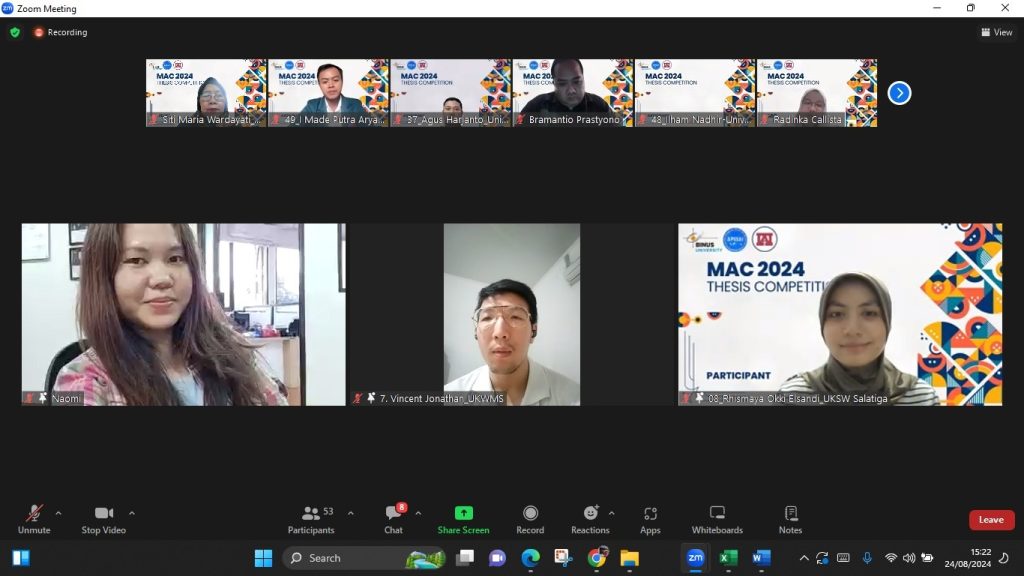Expand video options arrow beside Stop Video
1024x576 pixels.
pyautogui.click(x=132, y=513)
